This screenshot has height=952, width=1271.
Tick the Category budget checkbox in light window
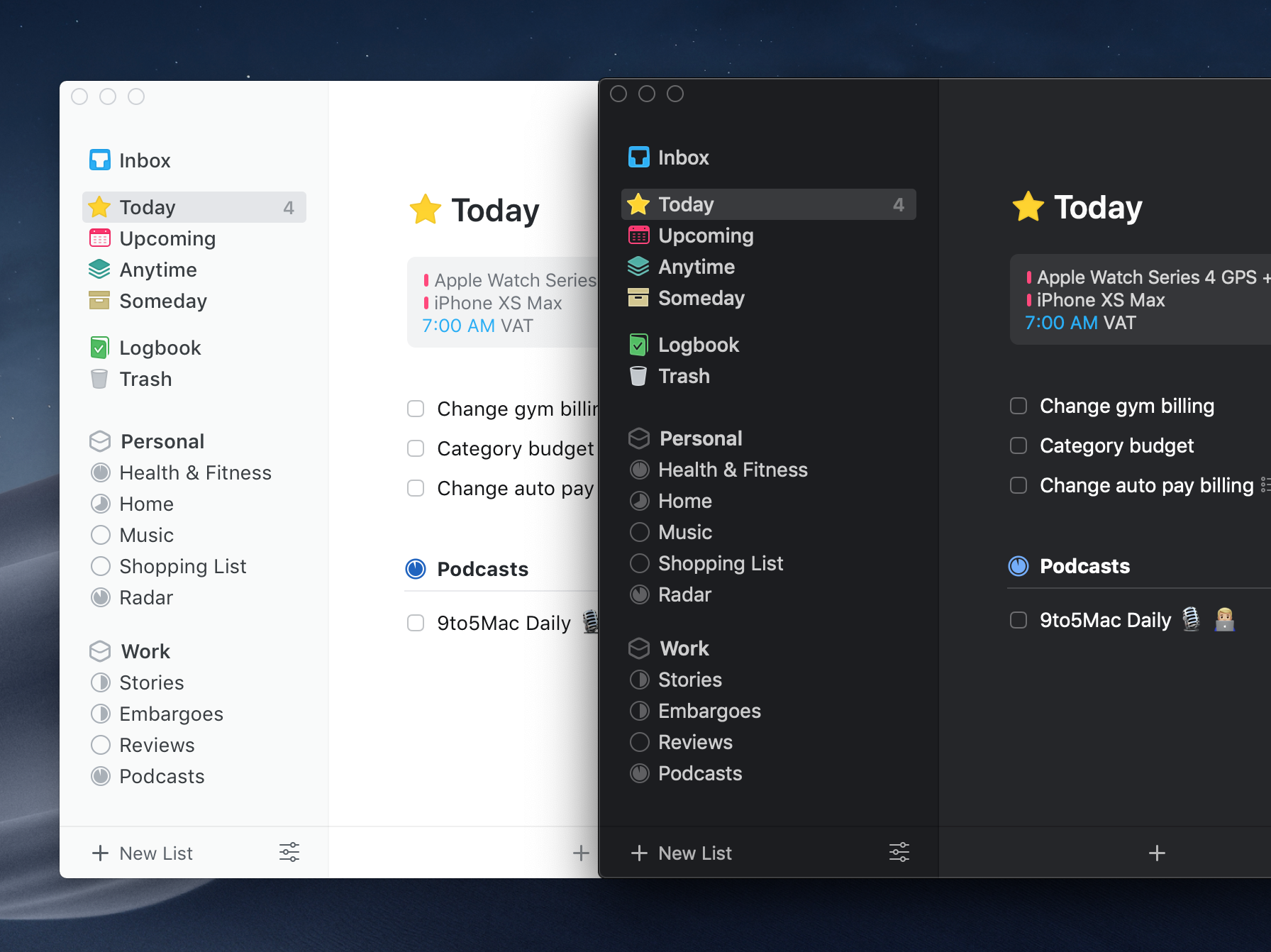(416, 448)
